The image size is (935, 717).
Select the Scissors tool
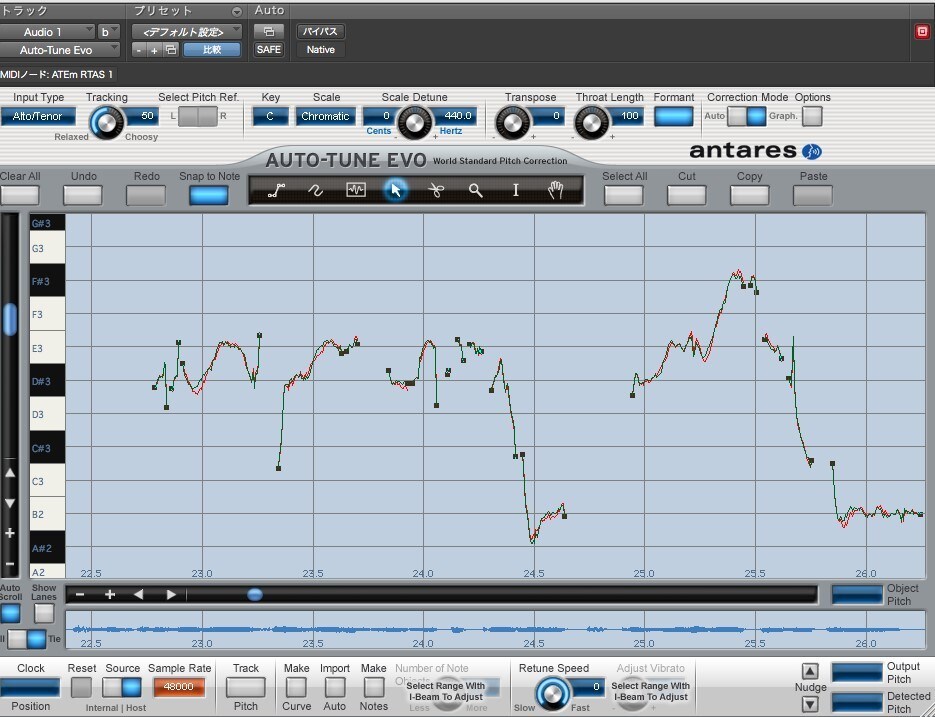tap(436, 190)
